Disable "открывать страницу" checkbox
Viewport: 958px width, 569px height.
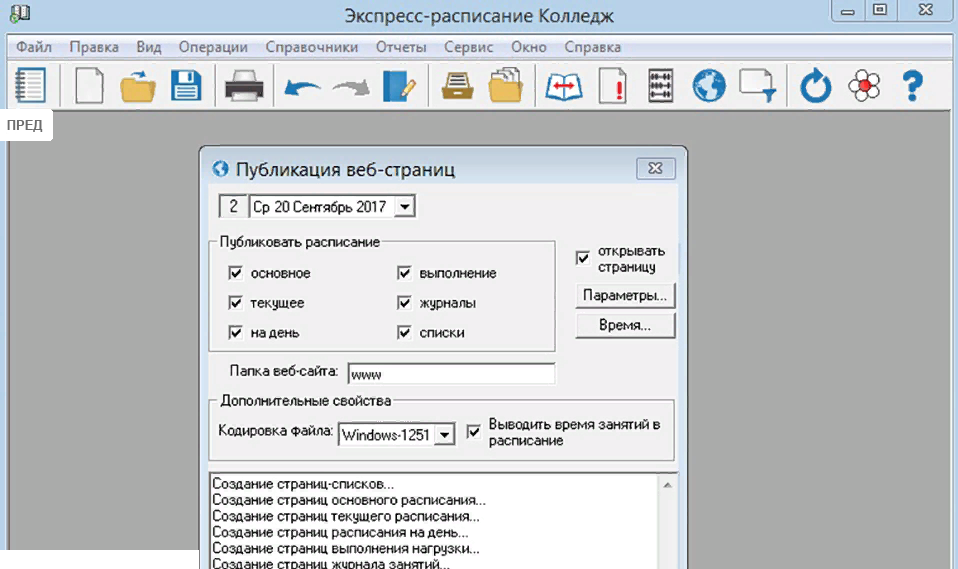tap(583, 259)
